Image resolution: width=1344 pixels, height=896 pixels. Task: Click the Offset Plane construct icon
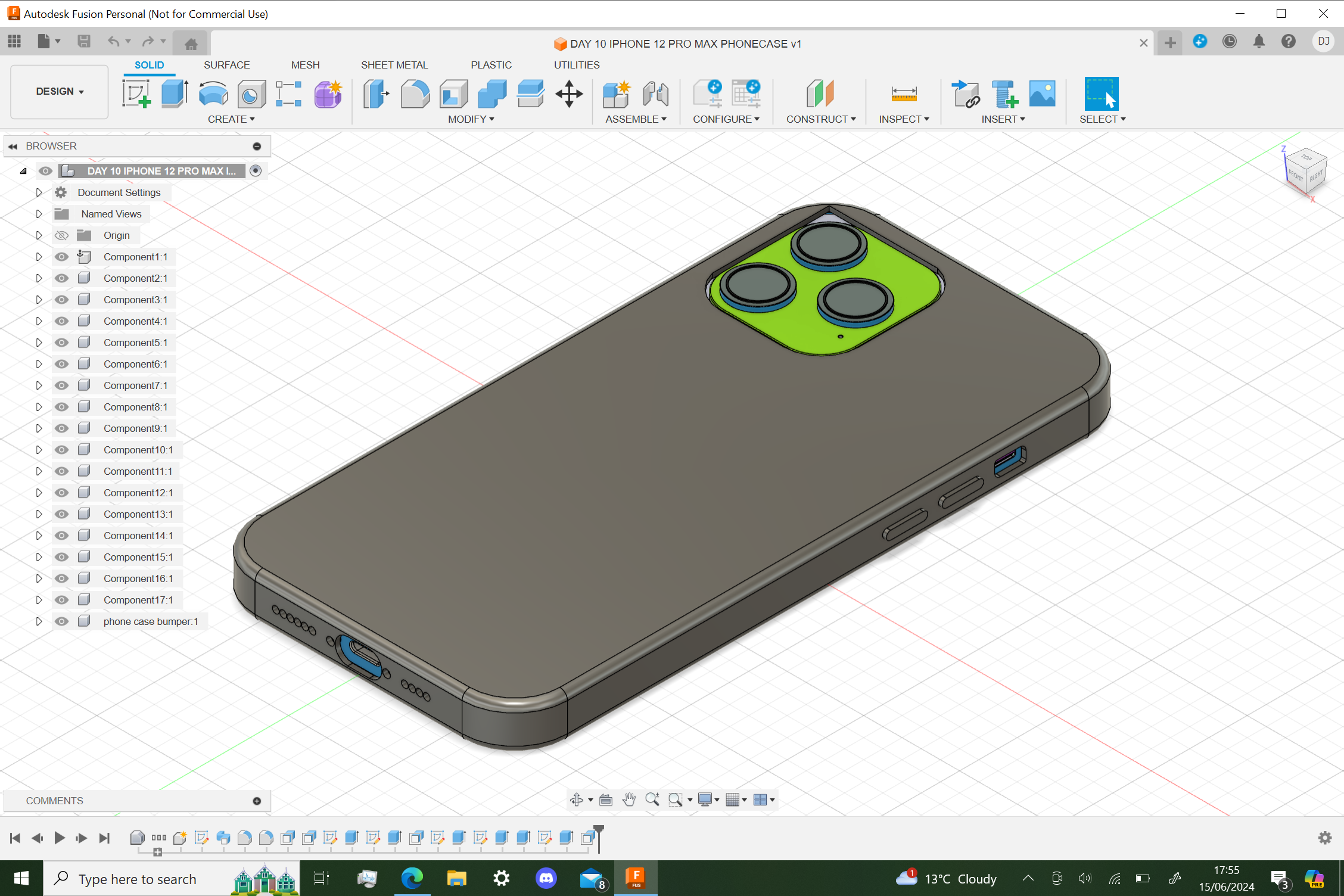[820, 94]
